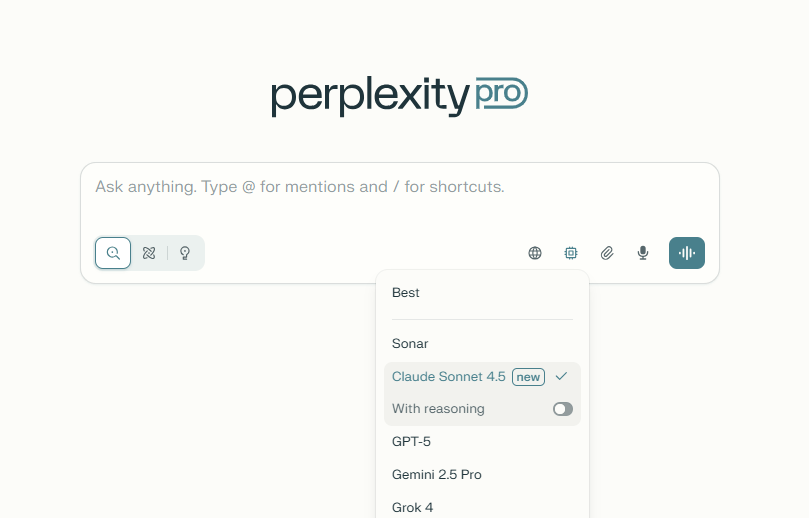809x518 pixels.
Task: Click the new badge on Claude Sonnet
Action: (528, 377)
